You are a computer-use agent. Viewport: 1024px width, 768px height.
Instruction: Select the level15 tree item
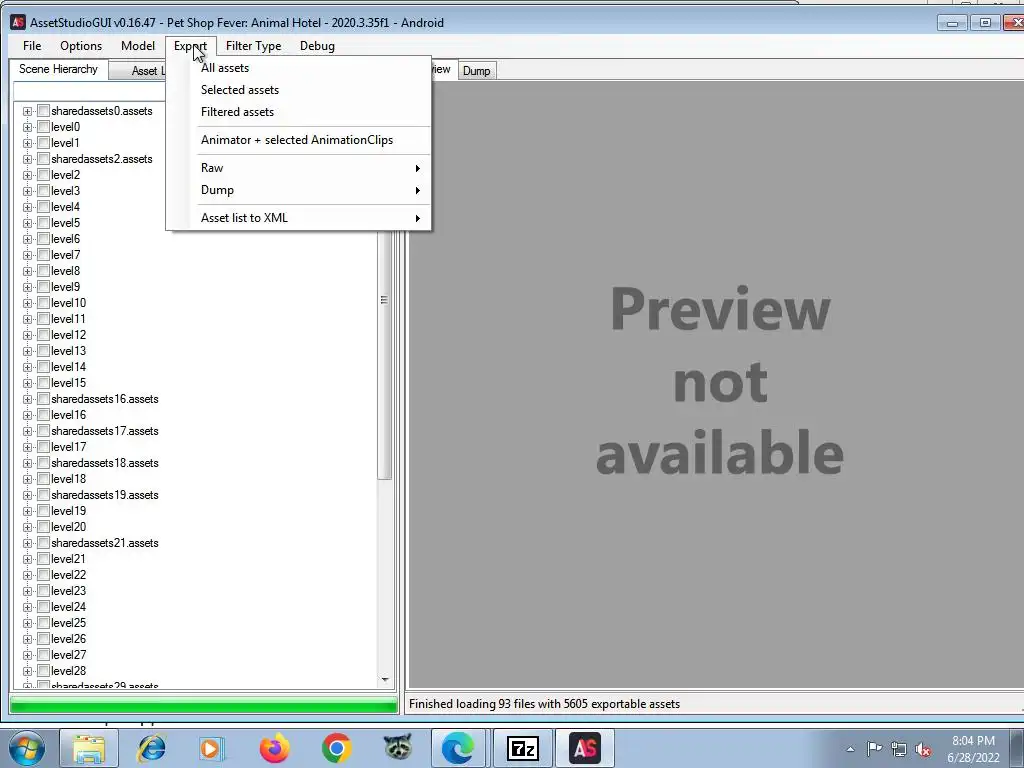69,383
